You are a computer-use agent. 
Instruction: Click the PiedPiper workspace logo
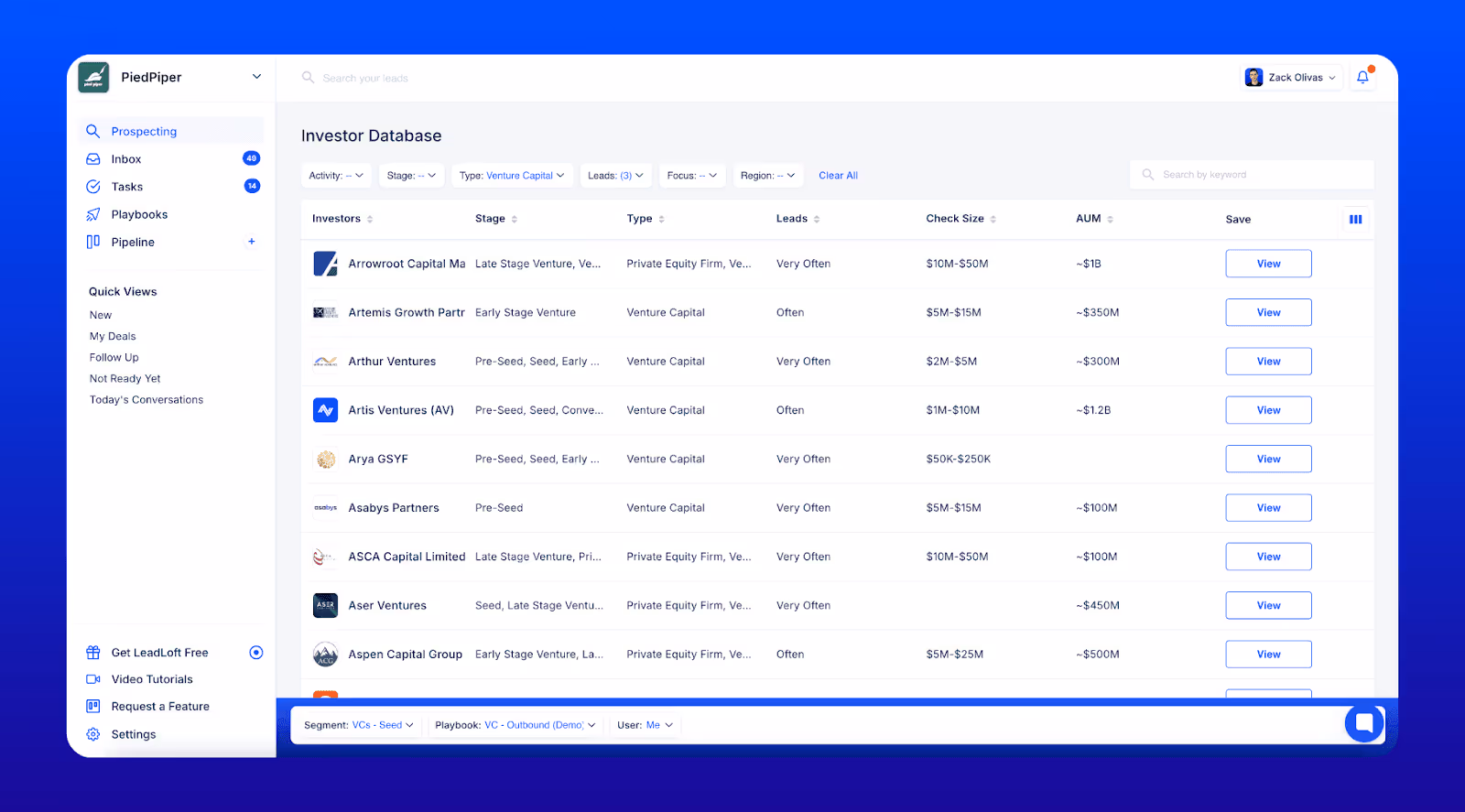pos(94,78)
